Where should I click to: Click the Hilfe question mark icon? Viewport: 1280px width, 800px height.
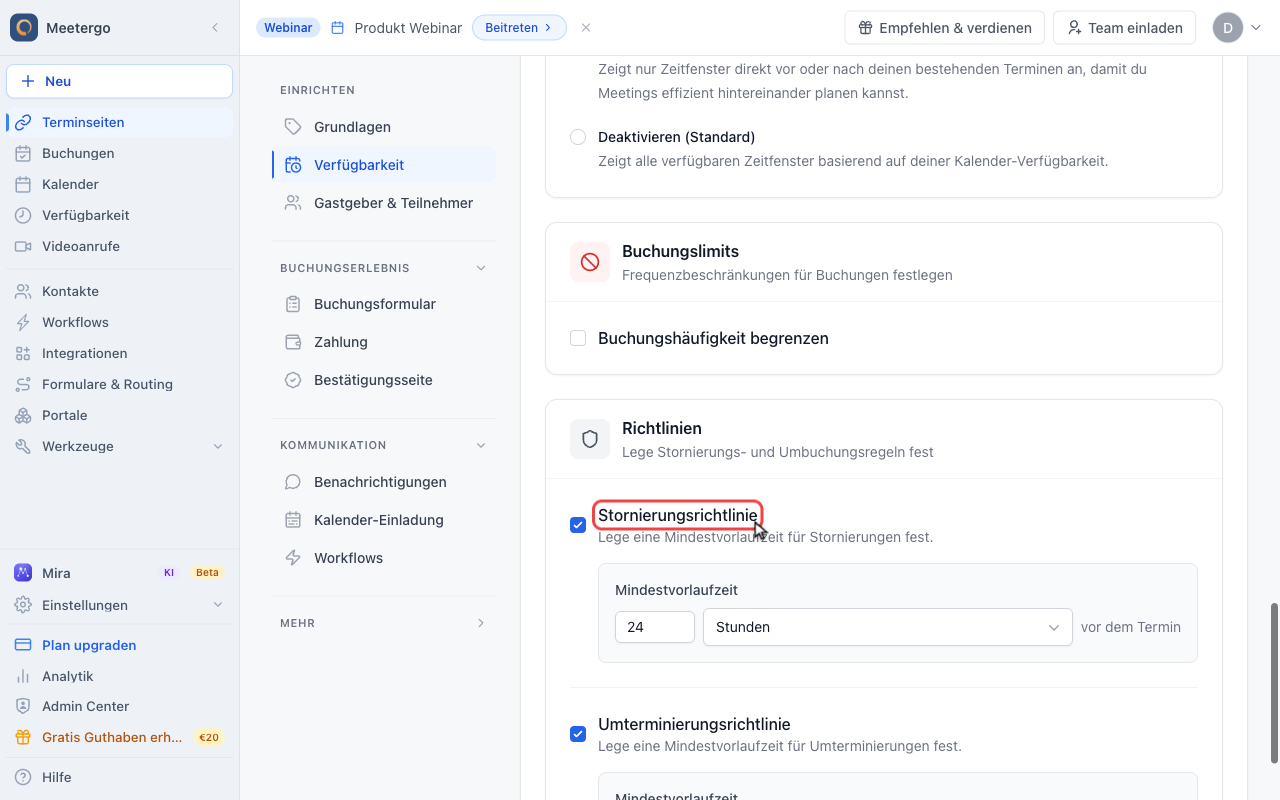tap(23, 777)
